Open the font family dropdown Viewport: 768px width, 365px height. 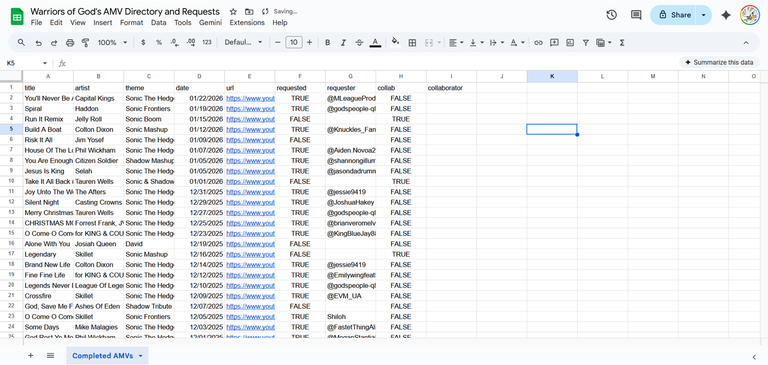243,43
